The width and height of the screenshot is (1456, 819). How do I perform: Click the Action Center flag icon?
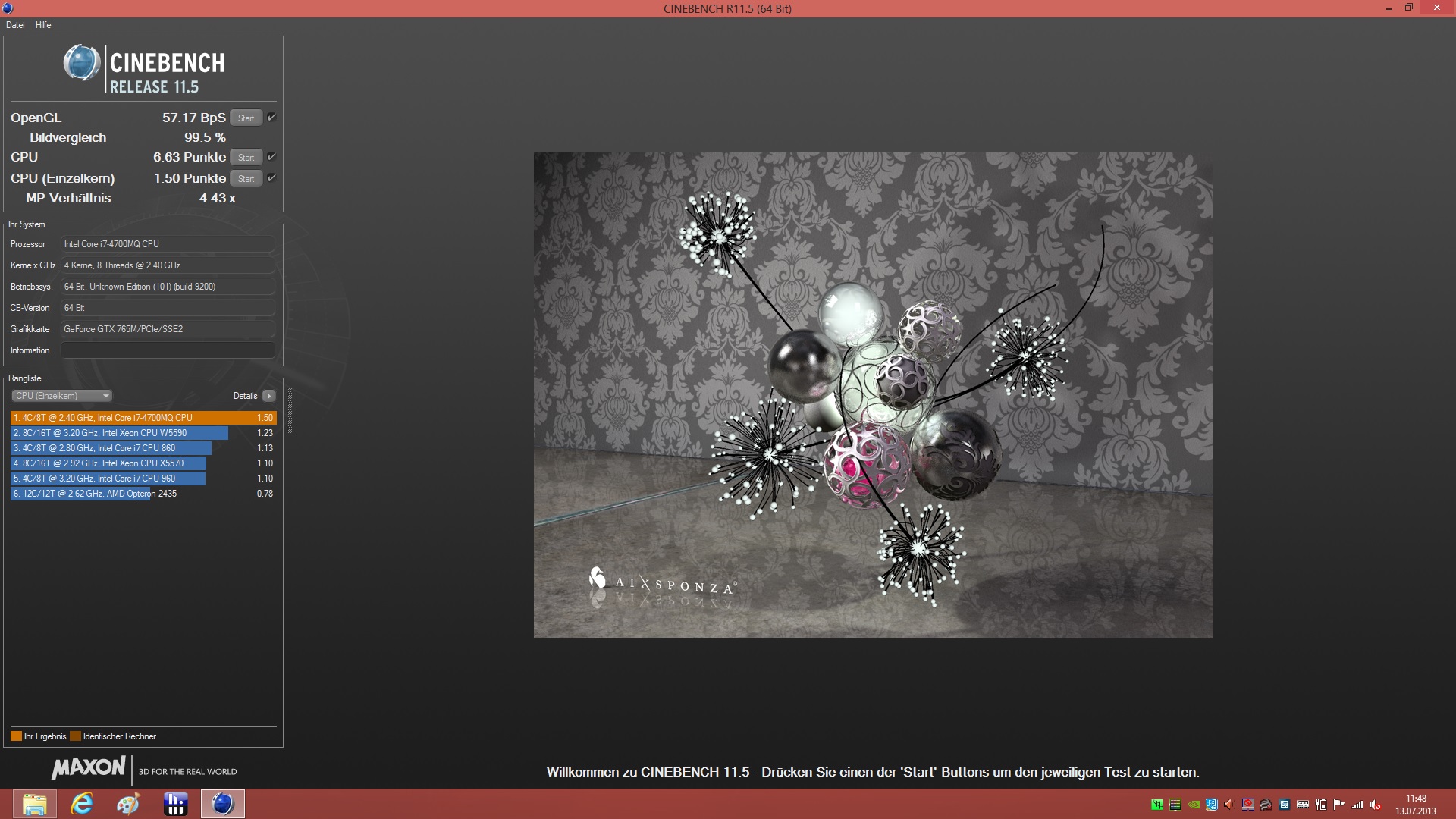tap(1338, 805)
